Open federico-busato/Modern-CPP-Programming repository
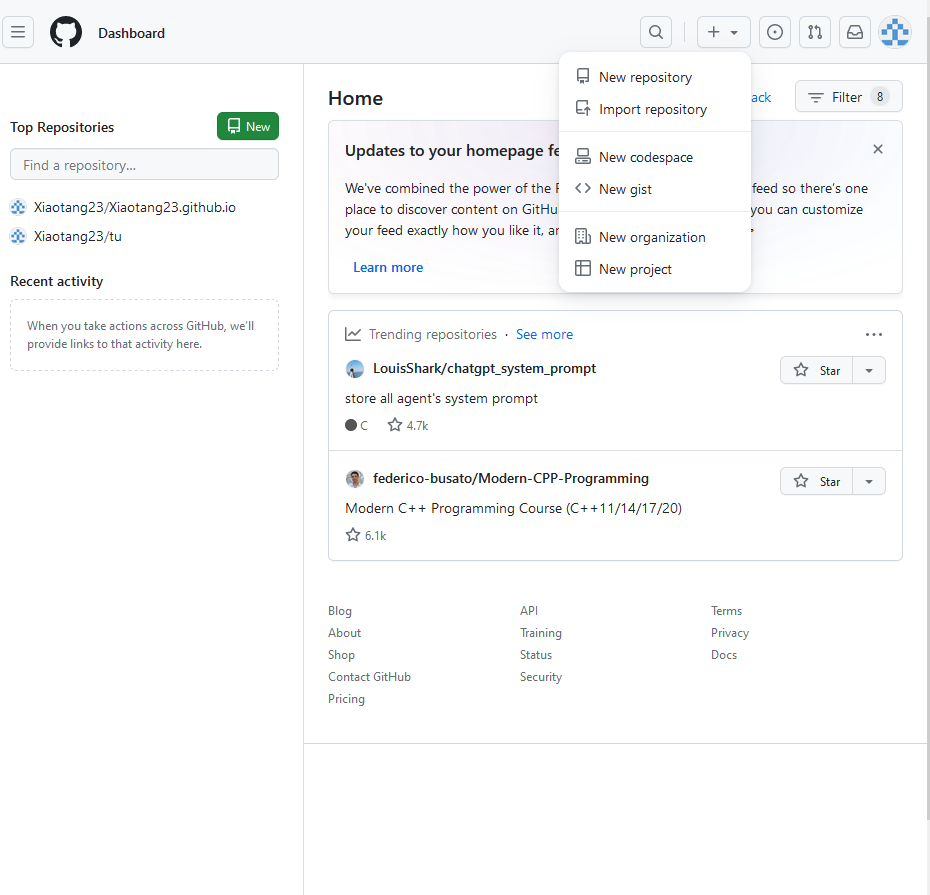This screenshot has width=930, height=895. point(511,478)
